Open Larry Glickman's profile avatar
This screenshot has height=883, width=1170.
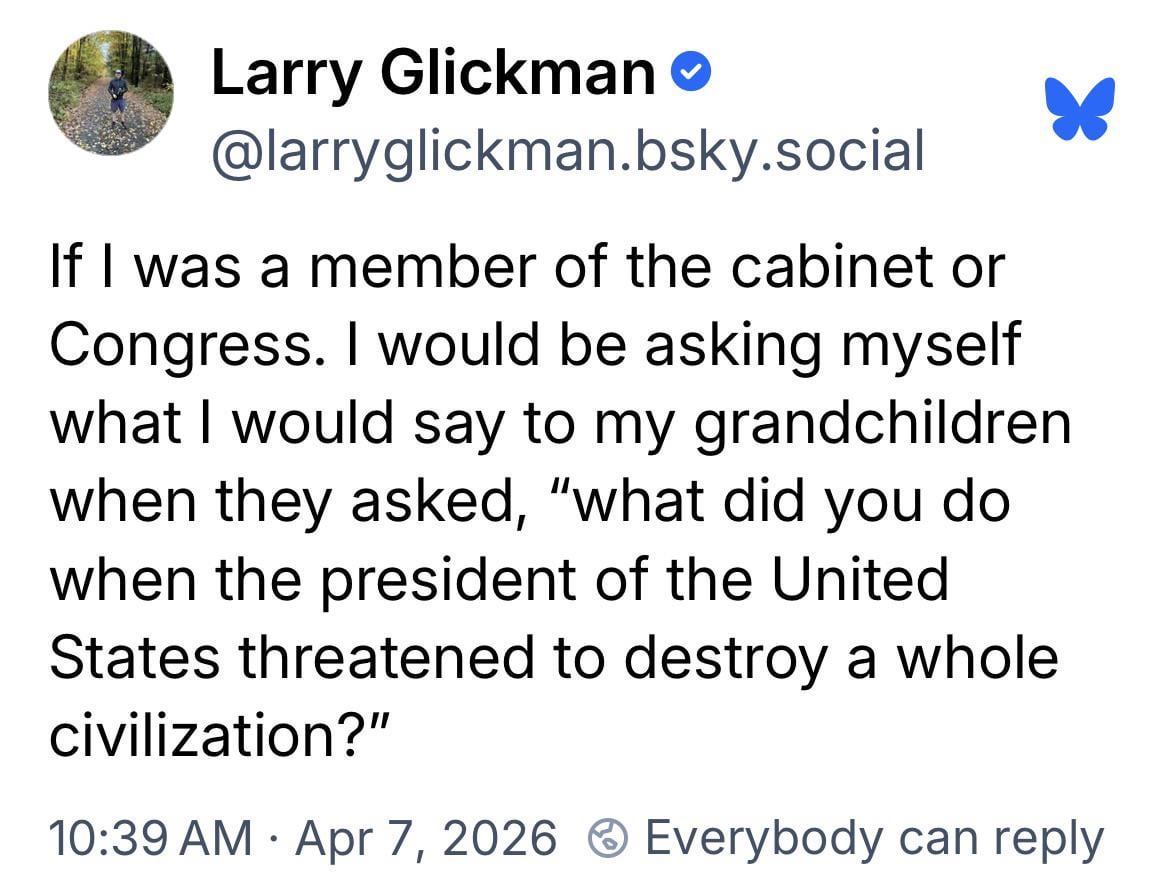click(111, 93)
